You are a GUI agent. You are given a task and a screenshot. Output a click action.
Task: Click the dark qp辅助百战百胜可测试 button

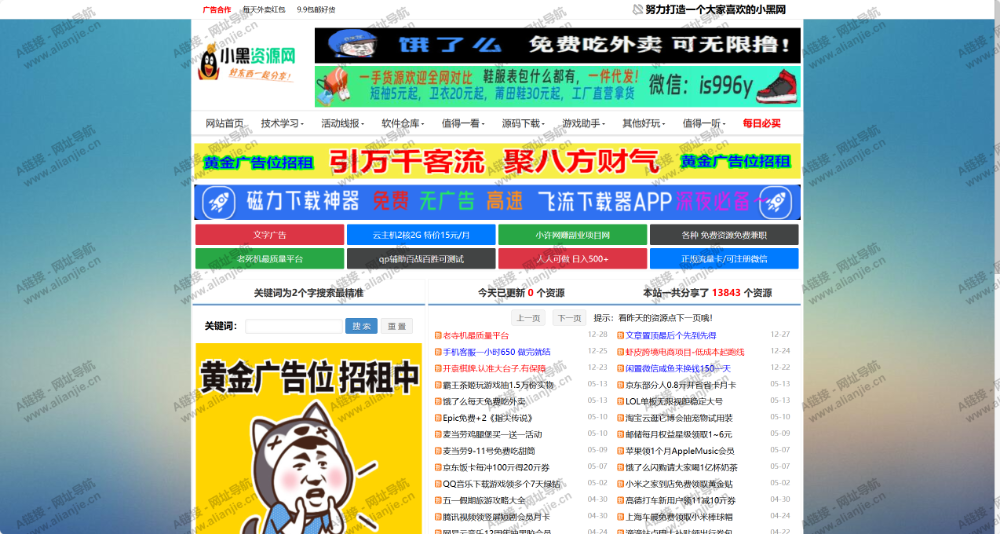pos(421,259)
